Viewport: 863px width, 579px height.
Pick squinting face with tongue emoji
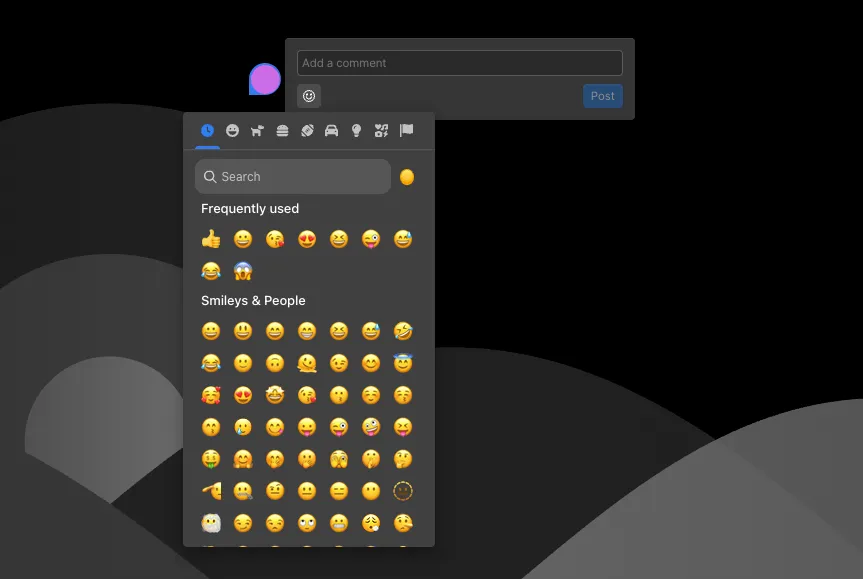click(403, 427)
